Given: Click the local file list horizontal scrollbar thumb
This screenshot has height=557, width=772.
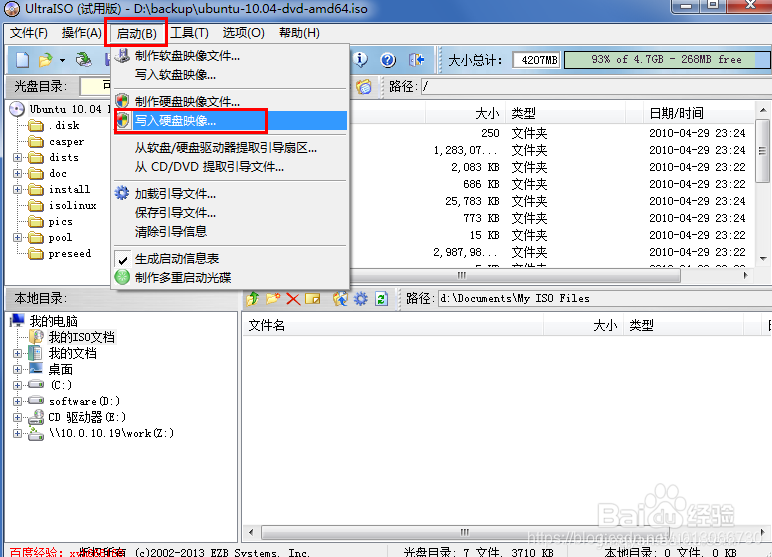Looking at the screenshot, I should tap(464, 532).
